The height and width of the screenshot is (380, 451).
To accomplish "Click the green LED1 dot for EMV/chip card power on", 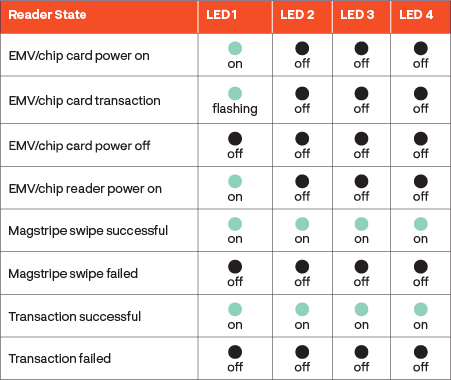I will tap(235, 48).
